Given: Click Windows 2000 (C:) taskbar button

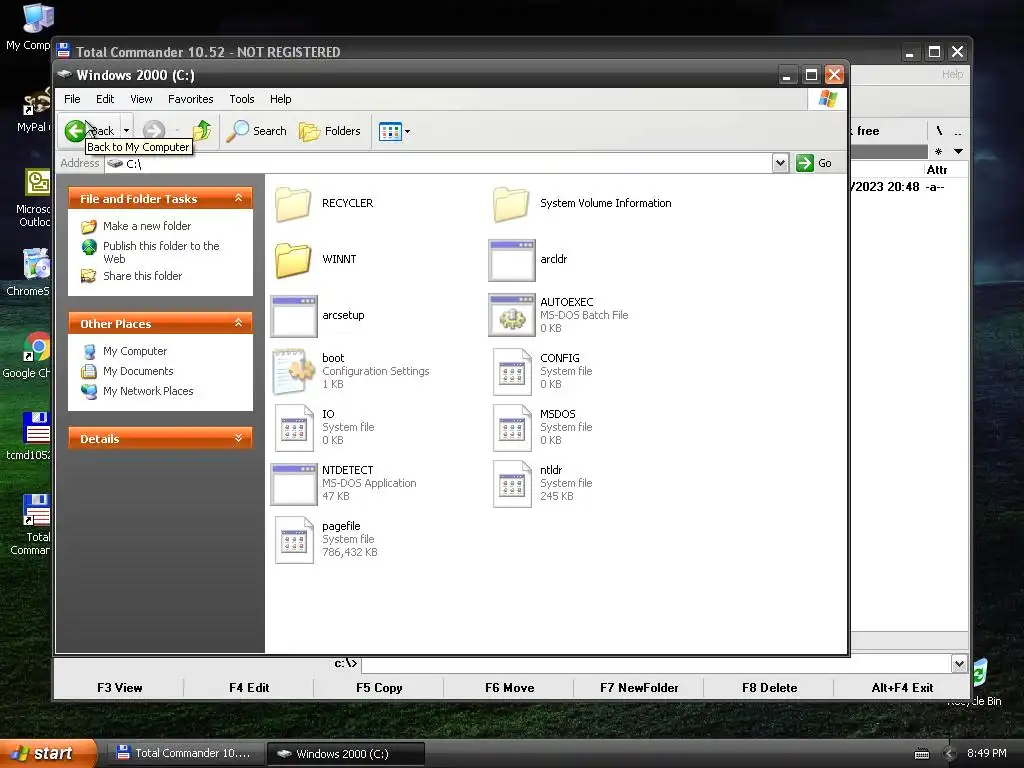Looking at the screenshot, I should [x=345, y=754].
